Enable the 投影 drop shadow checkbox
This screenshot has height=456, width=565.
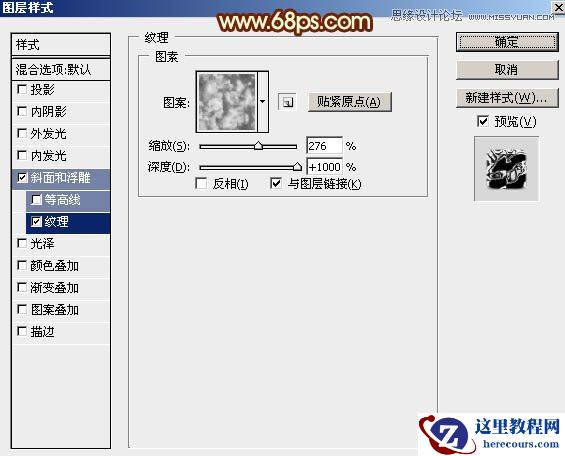pyautogui.click(x=22, y=89)
